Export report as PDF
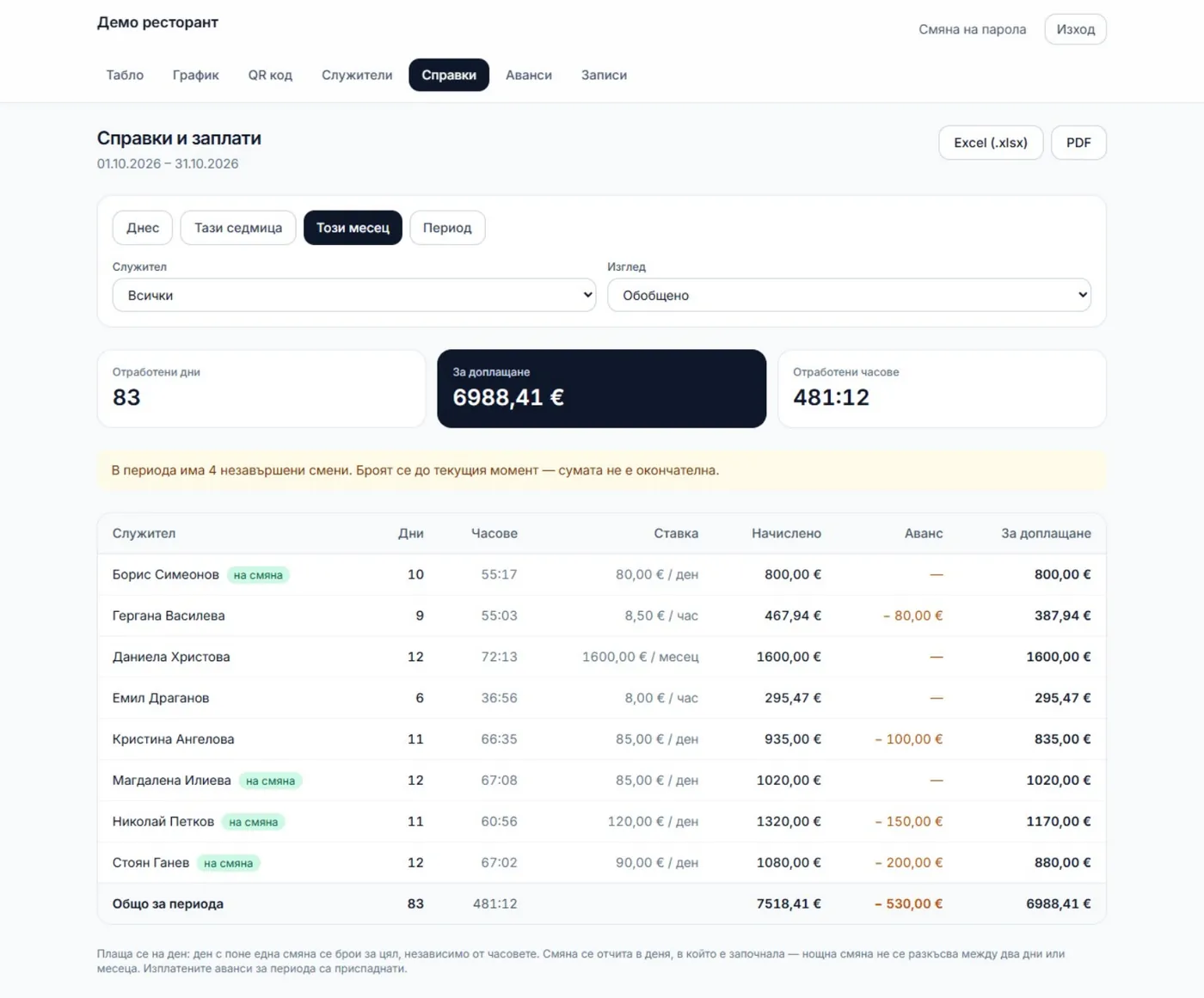 tap(1078, 143)
